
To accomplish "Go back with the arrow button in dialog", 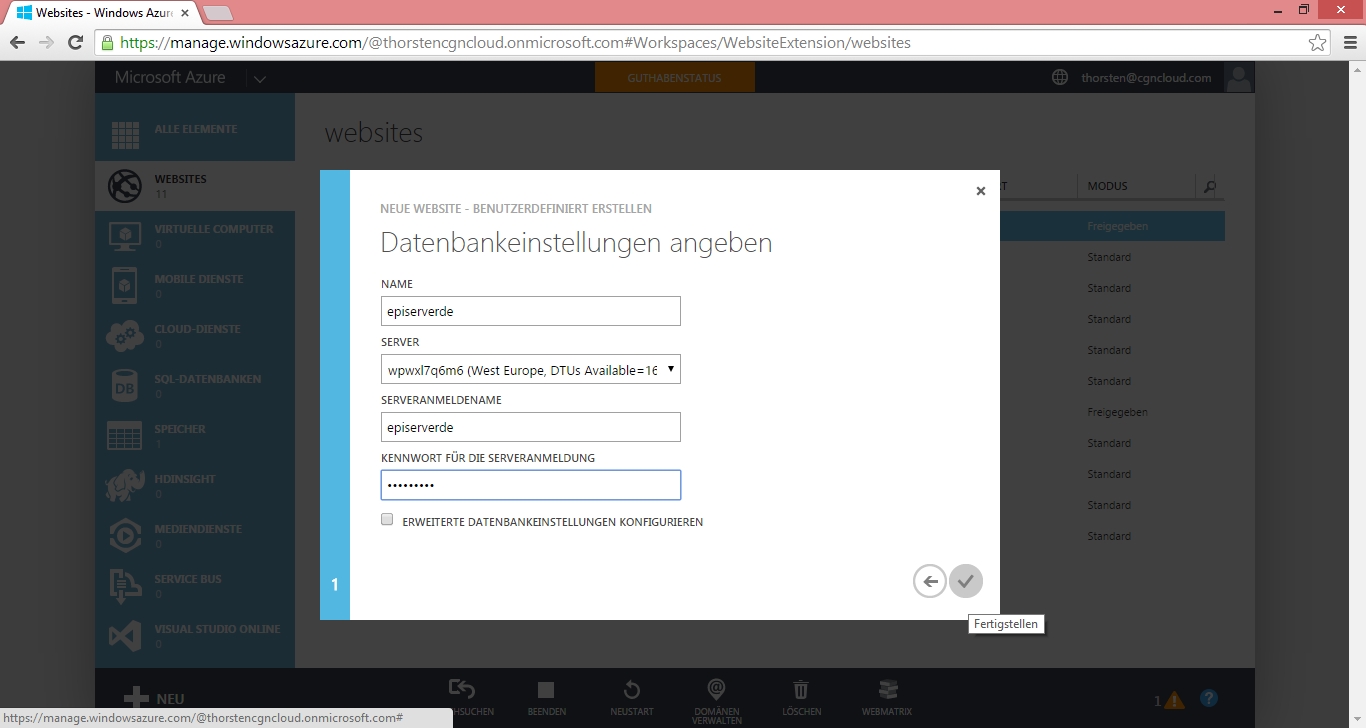I will click(x=929, y=581).
